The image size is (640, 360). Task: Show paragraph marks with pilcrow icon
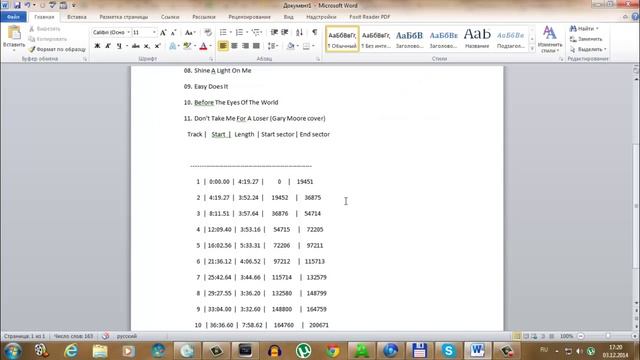314,32
